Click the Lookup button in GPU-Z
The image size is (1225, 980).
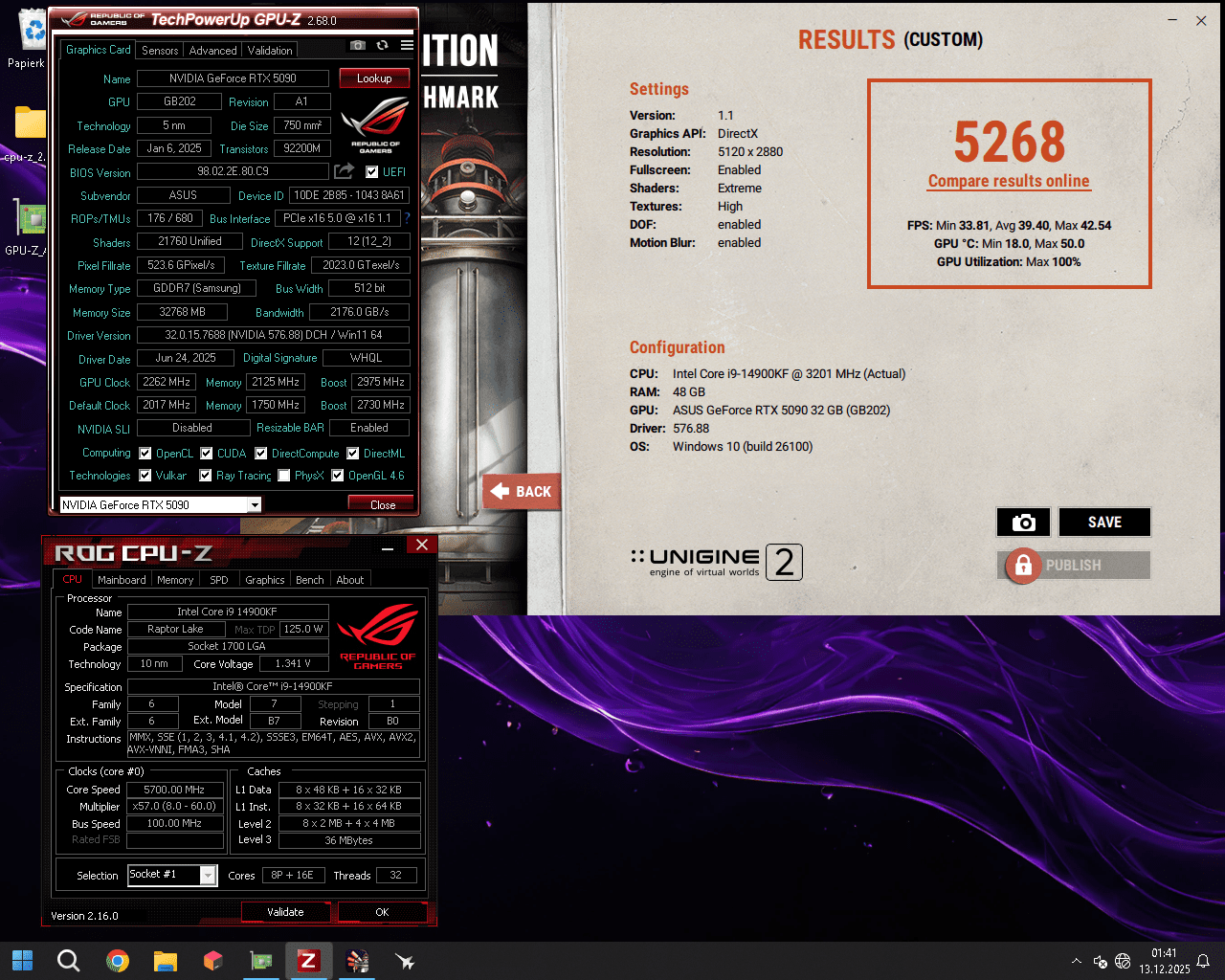click(x=374, y=78)
